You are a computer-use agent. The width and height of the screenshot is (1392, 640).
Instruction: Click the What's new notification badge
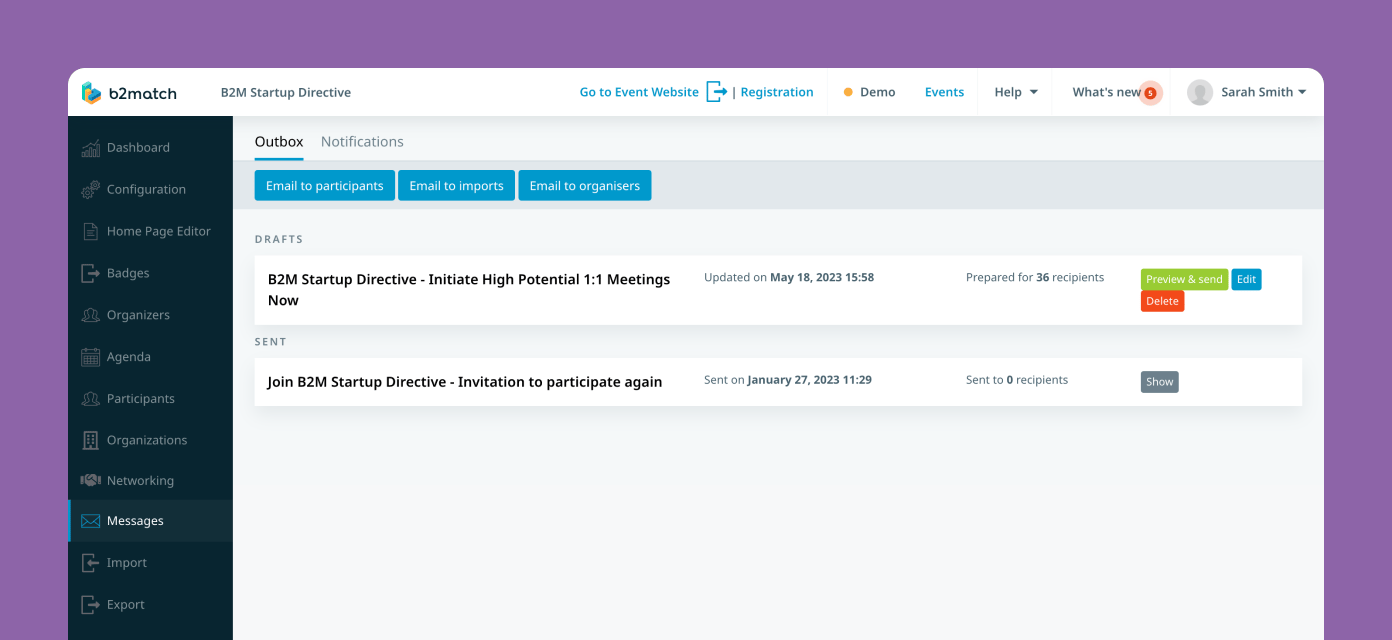point(1150,93)
